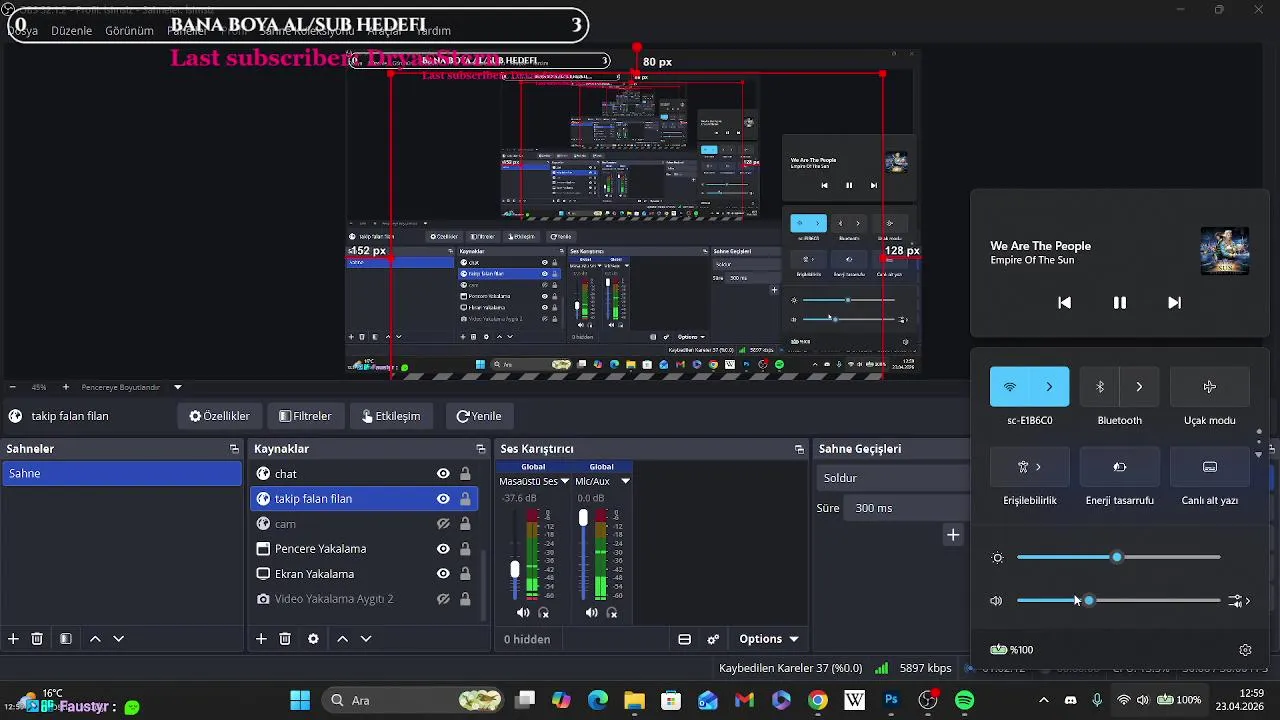Hide the Pencere Yakalama source
The width and height of the screenshot is (1280, 720).
443,549
